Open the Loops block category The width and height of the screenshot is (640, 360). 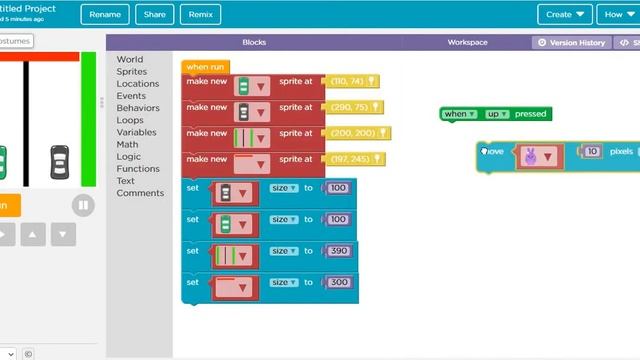pos(130,120)
